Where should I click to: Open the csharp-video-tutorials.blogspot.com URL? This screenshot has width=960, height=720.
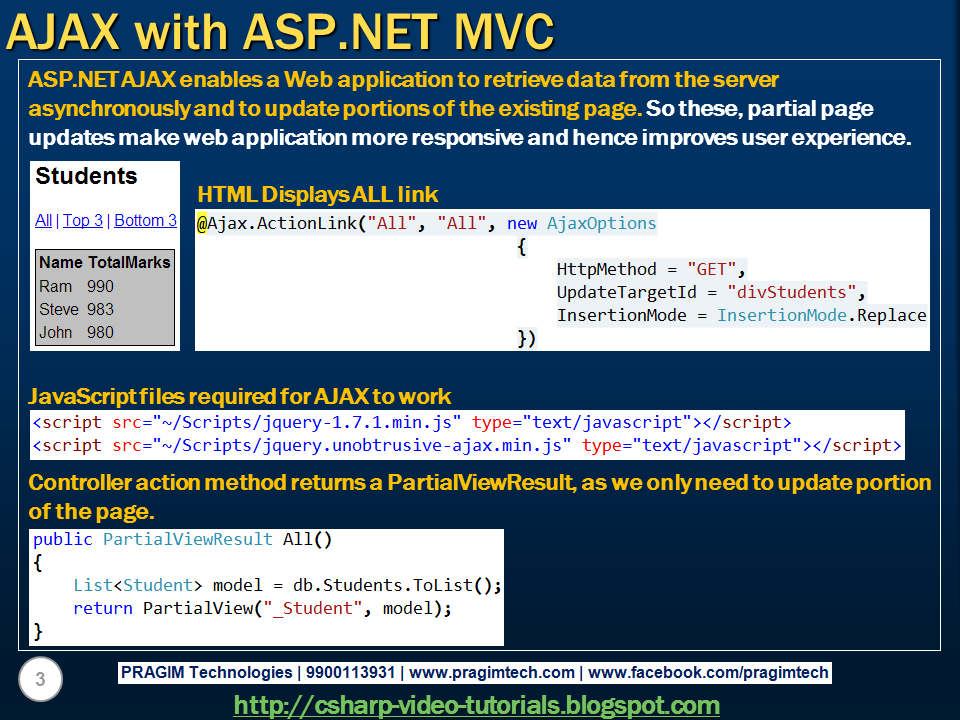click(477, 703)
